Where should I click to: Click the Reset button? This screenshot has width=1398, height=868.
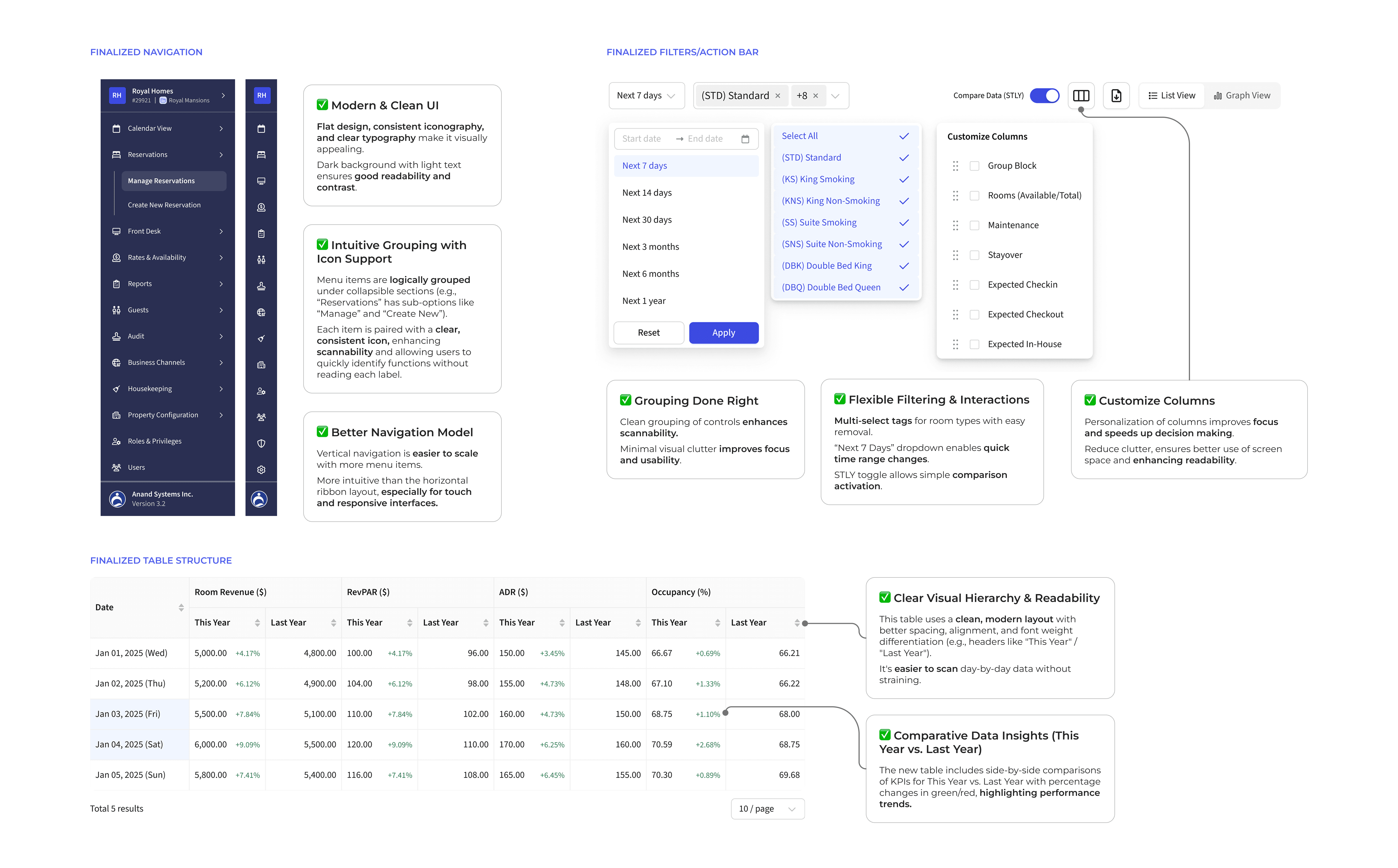(x=648, y=333)
